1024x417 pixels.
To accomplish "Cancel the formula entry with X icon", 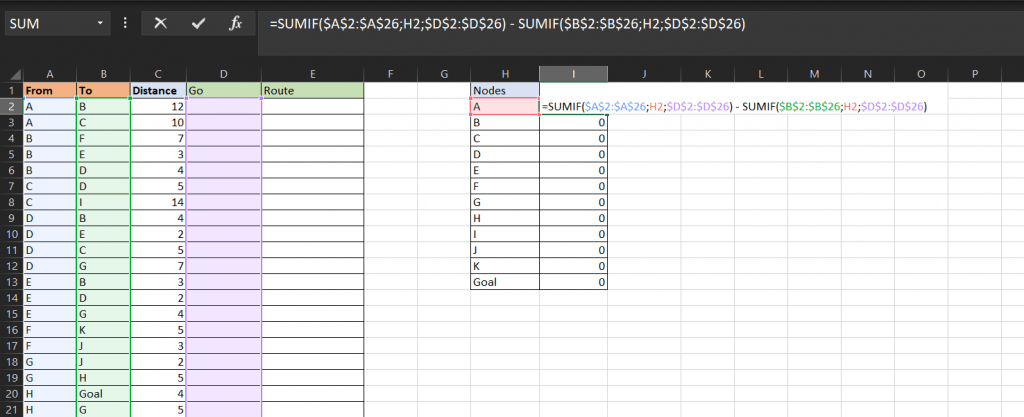I will [160, 23].
